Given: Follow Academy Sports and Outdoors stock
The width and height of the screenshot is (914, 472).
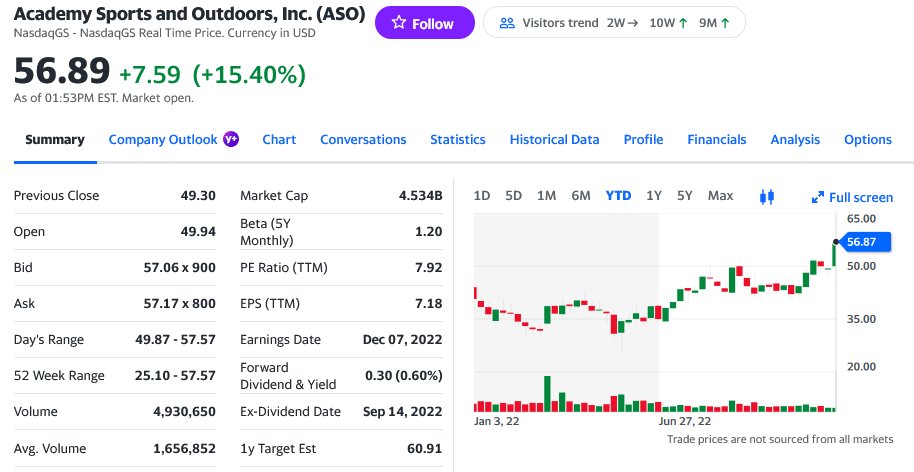Looking at the screenshot, I should pyautogui.click(x=424, y=23).
